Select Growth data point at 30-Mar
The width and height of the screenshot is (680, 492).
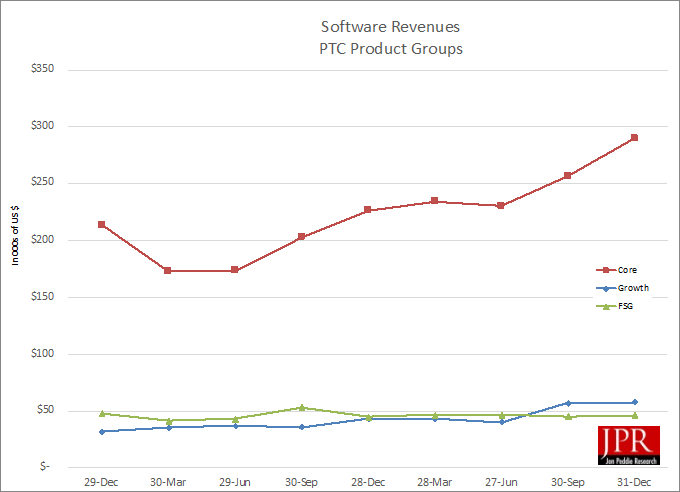[169, 428]
